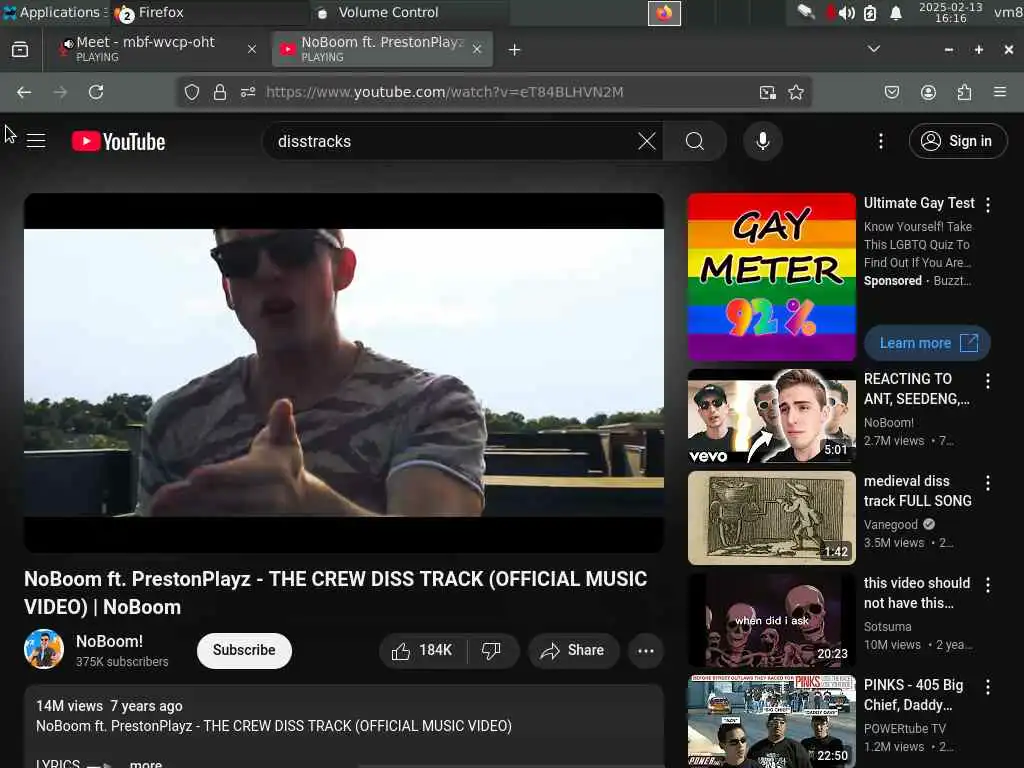Open the GAY METER ad thumbnail
Viewport: 1024px width, 768px height.
tap(771, 277)
